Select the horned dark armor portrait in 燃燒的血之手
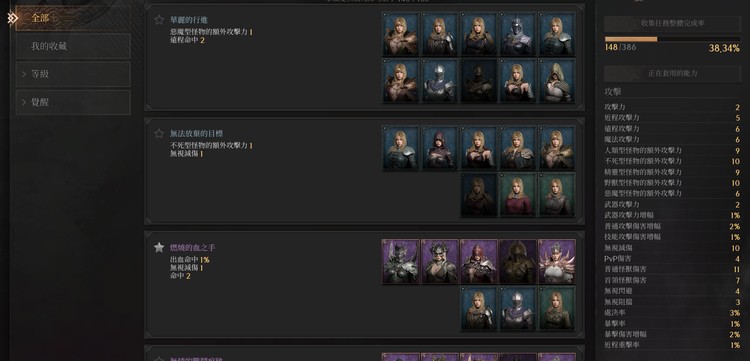The height and width of the screenshot is (361, 750). coord(400,262)
